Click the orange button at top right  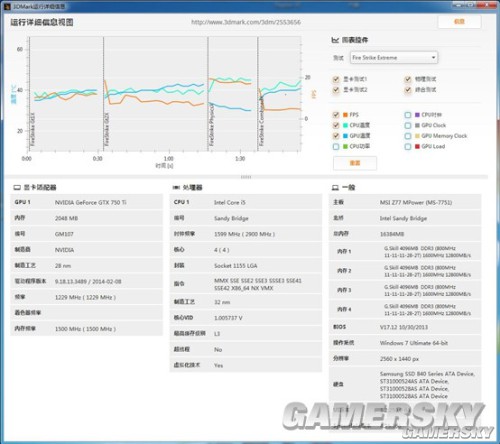coord(459,22)
